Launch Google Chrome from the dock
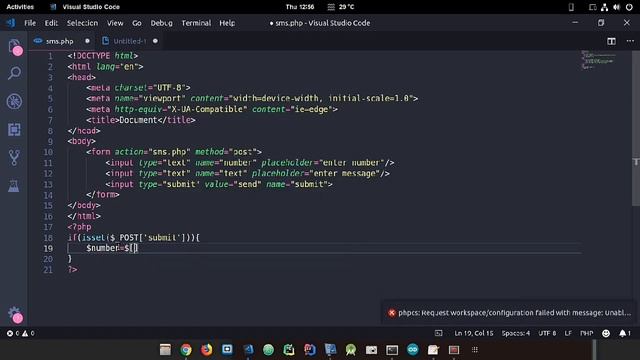640x360 pixels. point(186,350)
